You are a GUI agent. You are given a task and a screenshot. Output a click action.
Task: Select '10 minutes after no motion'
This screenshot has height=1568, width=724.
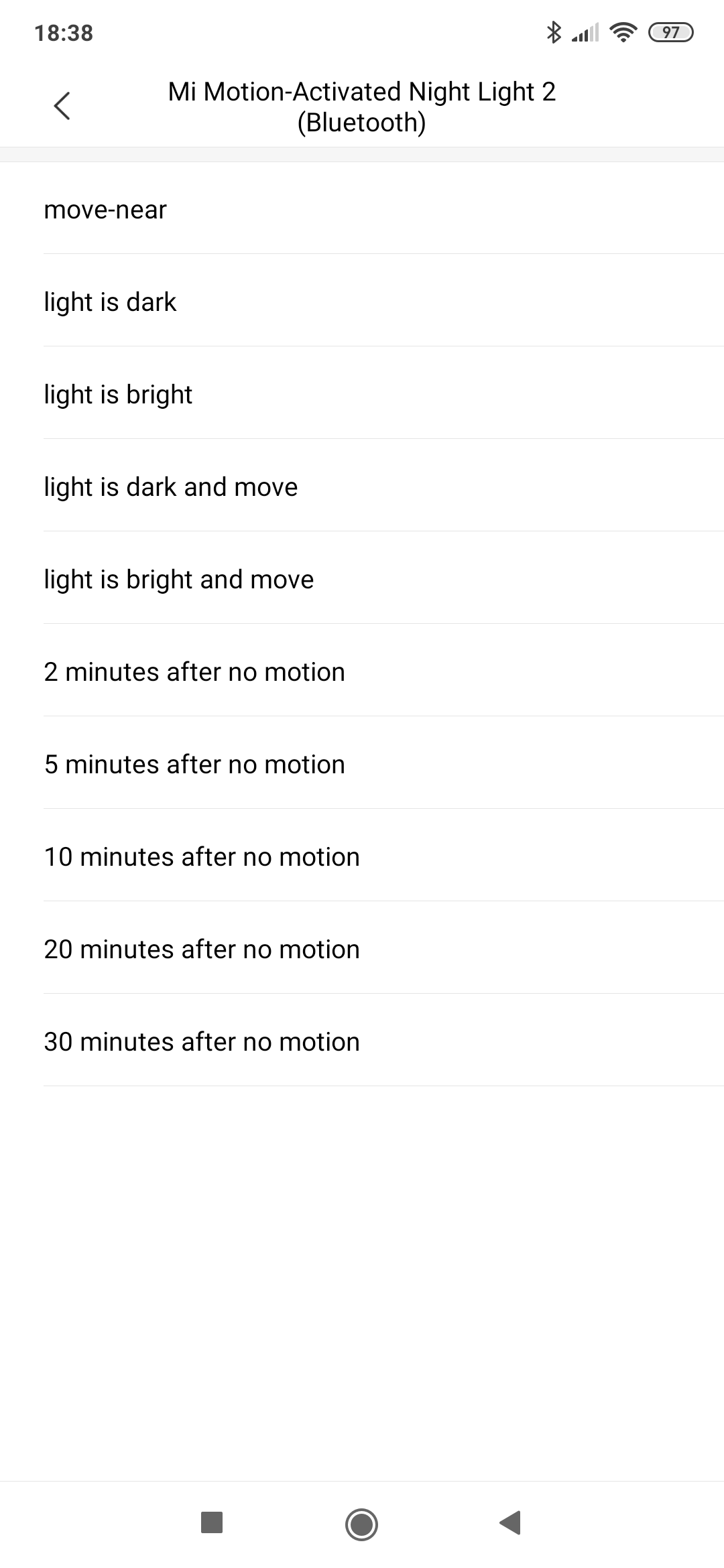point(362,857)
